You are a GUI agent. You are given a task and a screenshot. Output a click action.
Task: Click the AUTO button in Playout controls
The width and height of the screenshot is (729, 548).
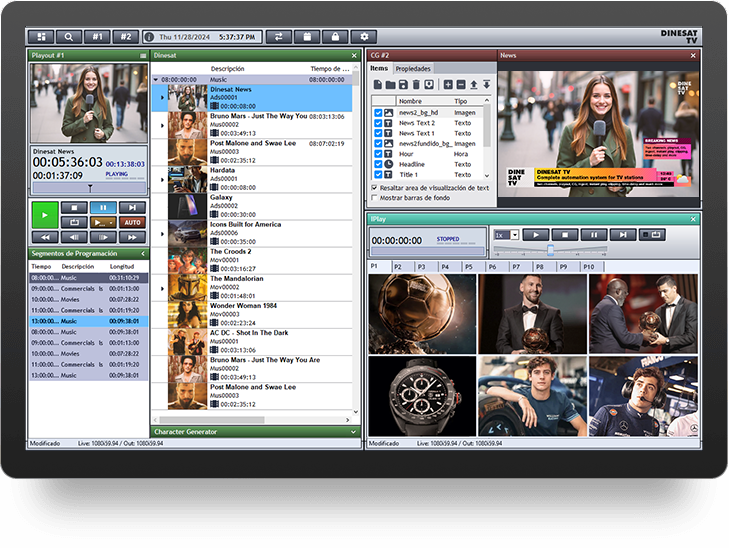click(132, 222)
